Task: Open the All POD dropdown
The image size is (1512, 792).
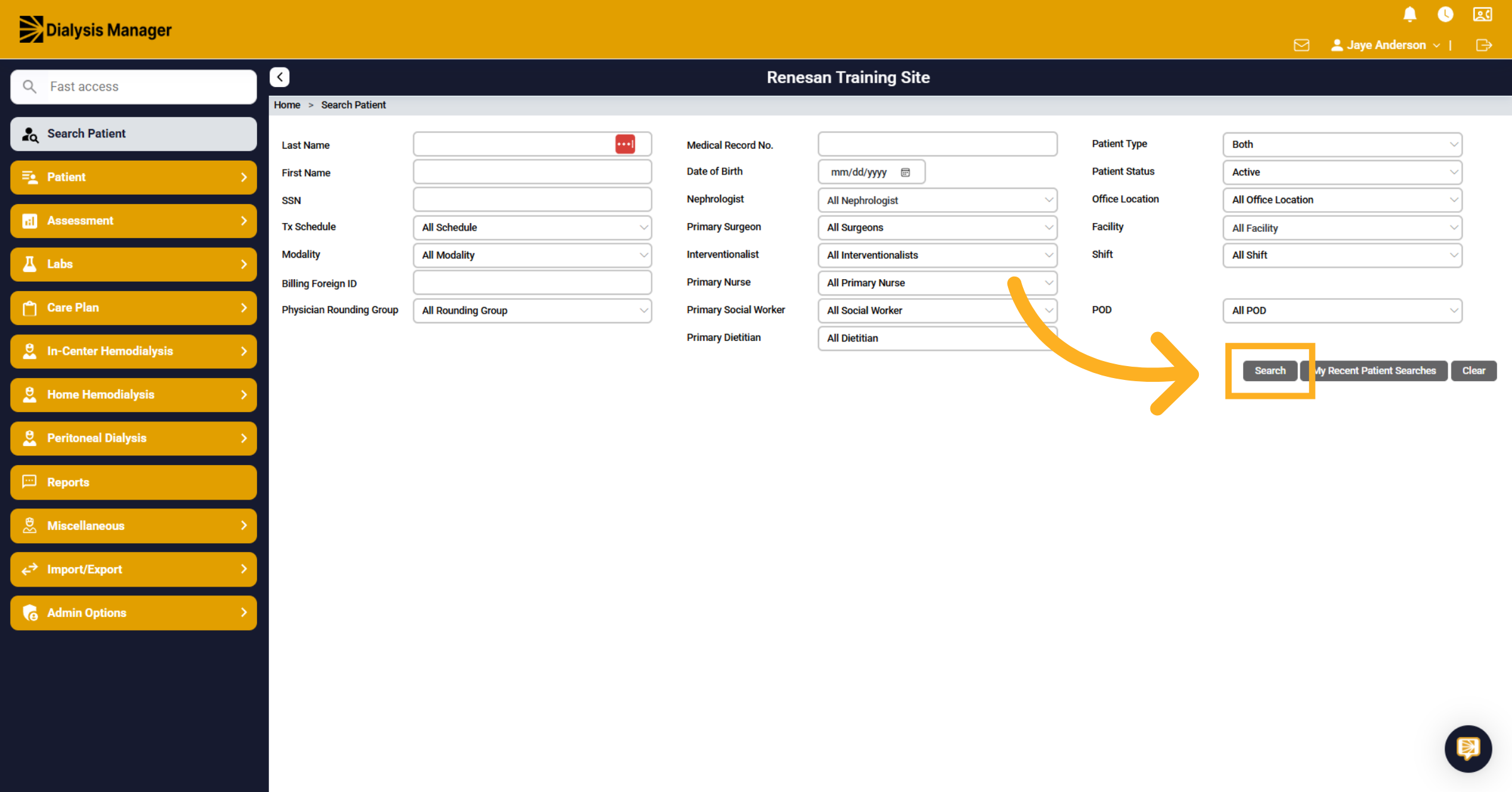Action: coord(1343,311)
